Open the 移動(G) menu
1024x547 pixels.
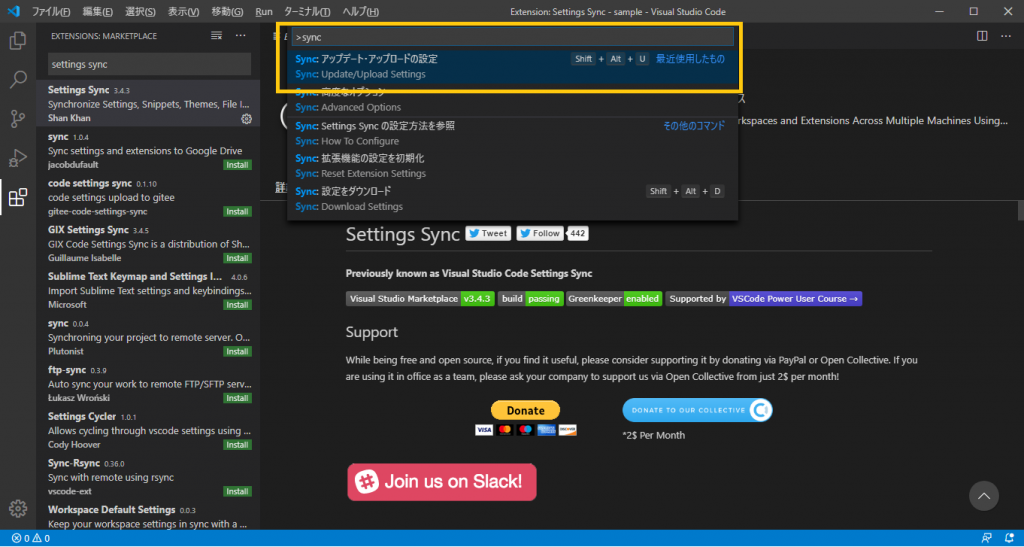coord(227,12)
